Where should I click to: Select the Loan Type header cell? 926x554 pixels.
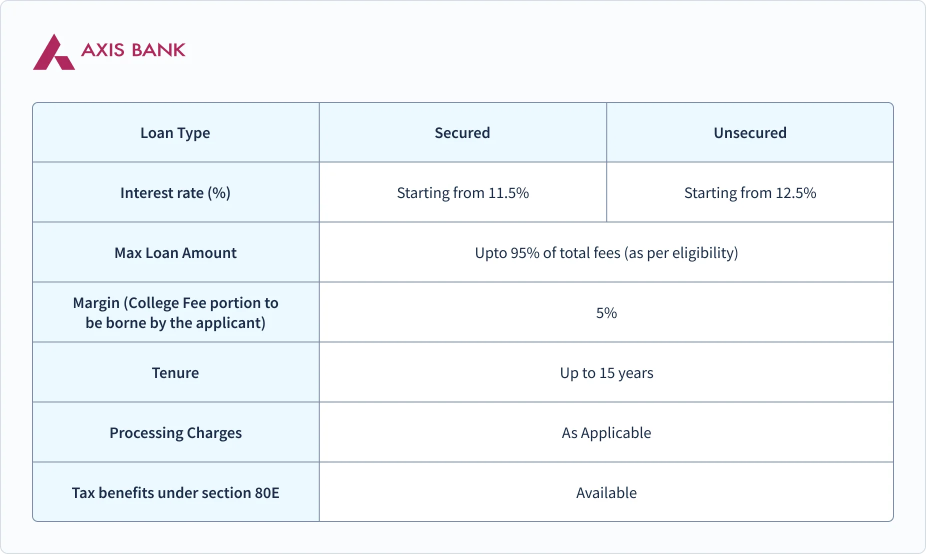click(175, 133)
